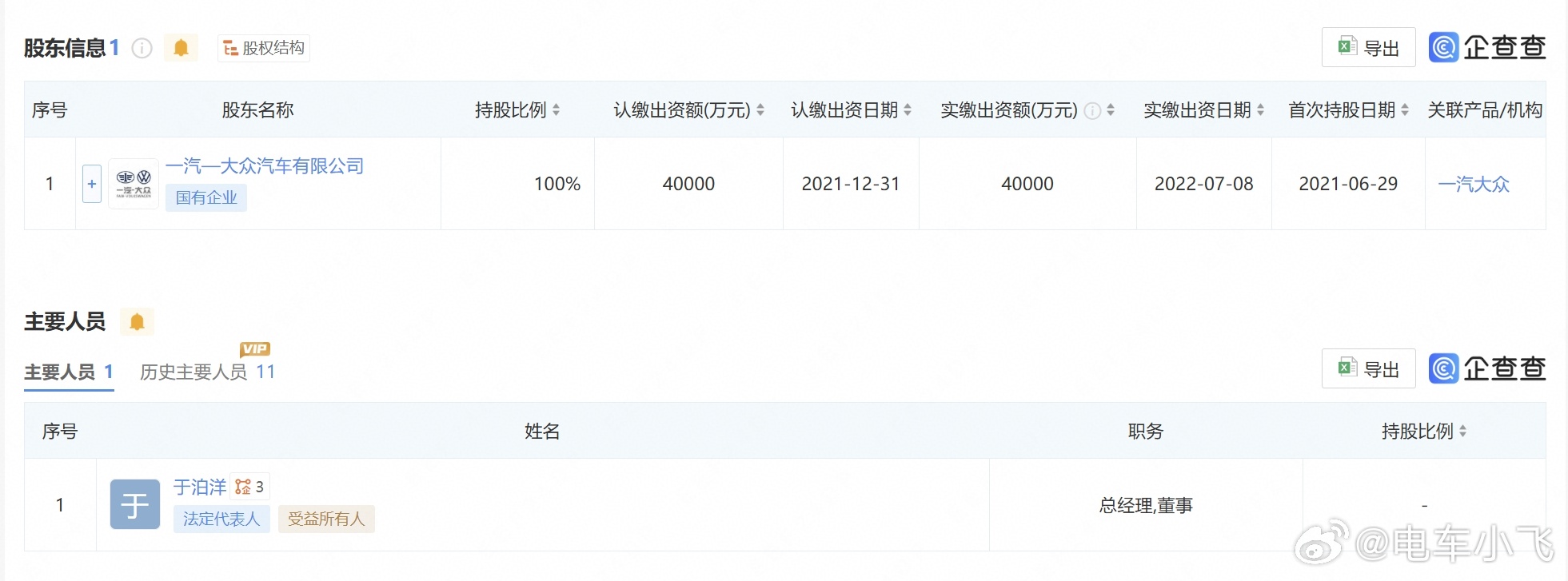Expand the 一汽—大众 shareholder row with plus
Screen dimensions: 1568x581
click(92, 184)
